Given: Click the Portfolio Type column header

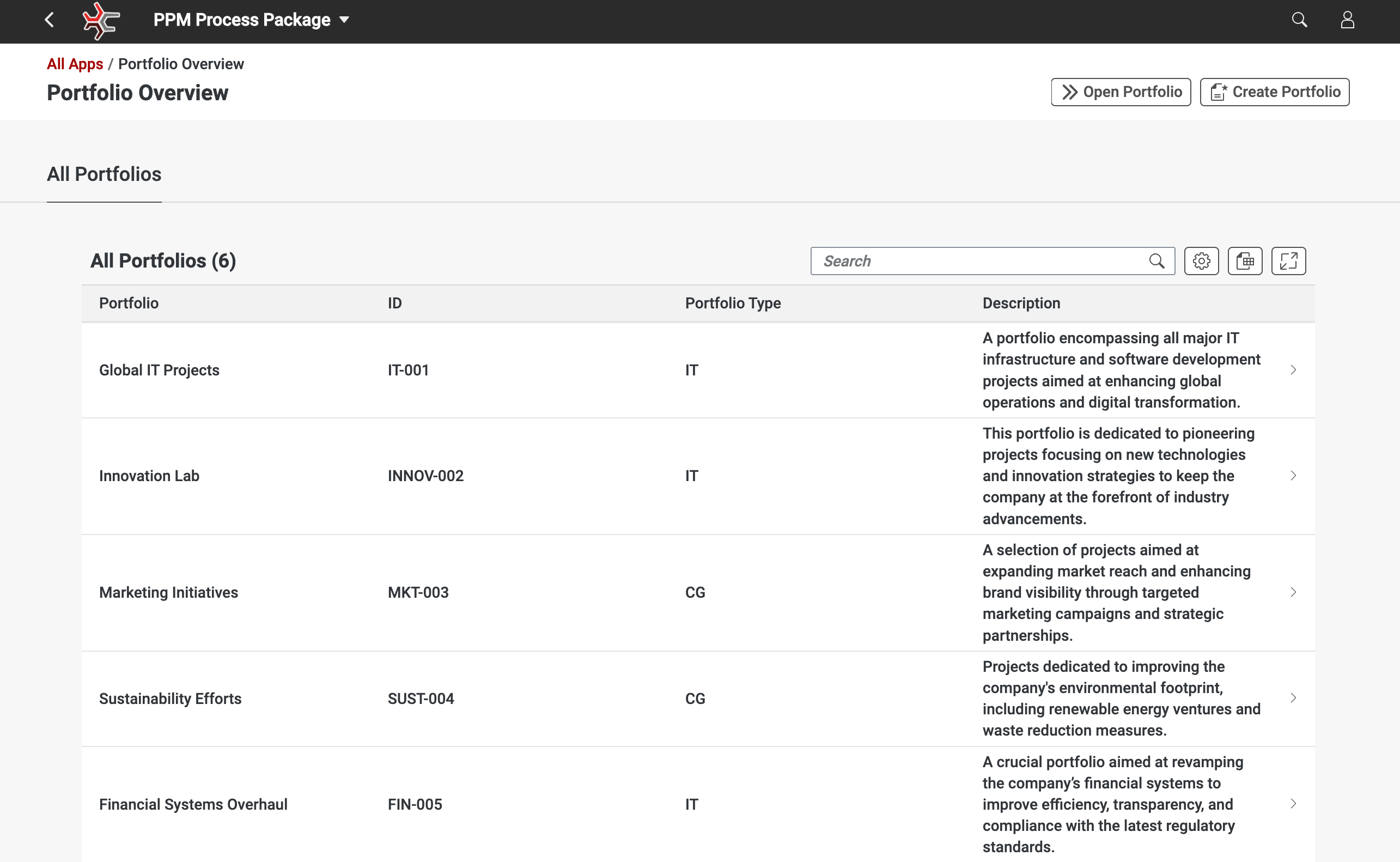Looking at the screenshot, I should [733, 303].
